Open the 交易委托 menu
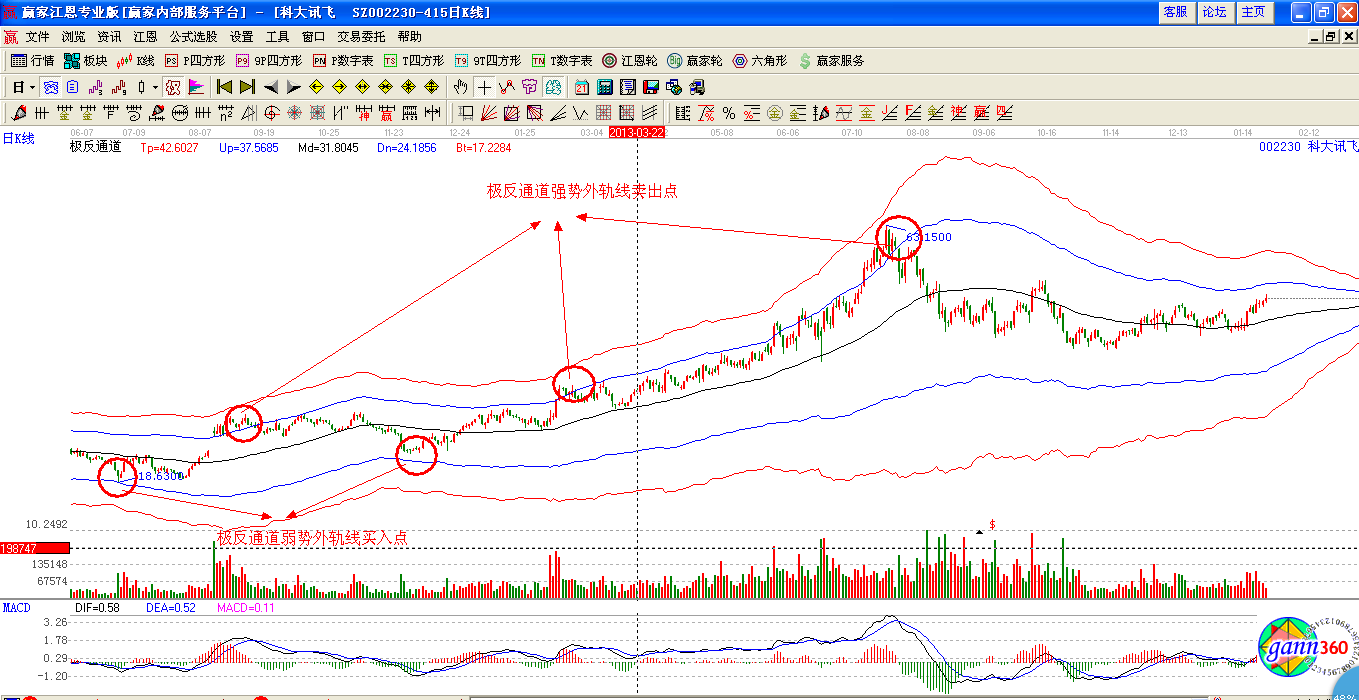 click(361, 36)
